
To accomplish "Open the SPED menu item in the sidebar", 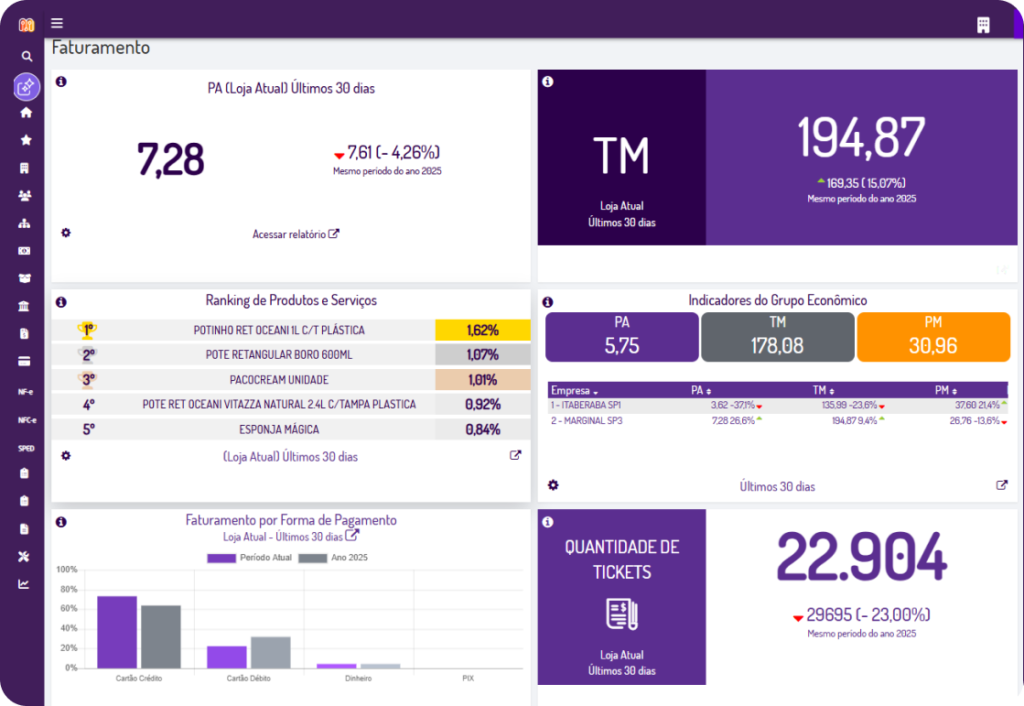I will (x=26, y=448).
